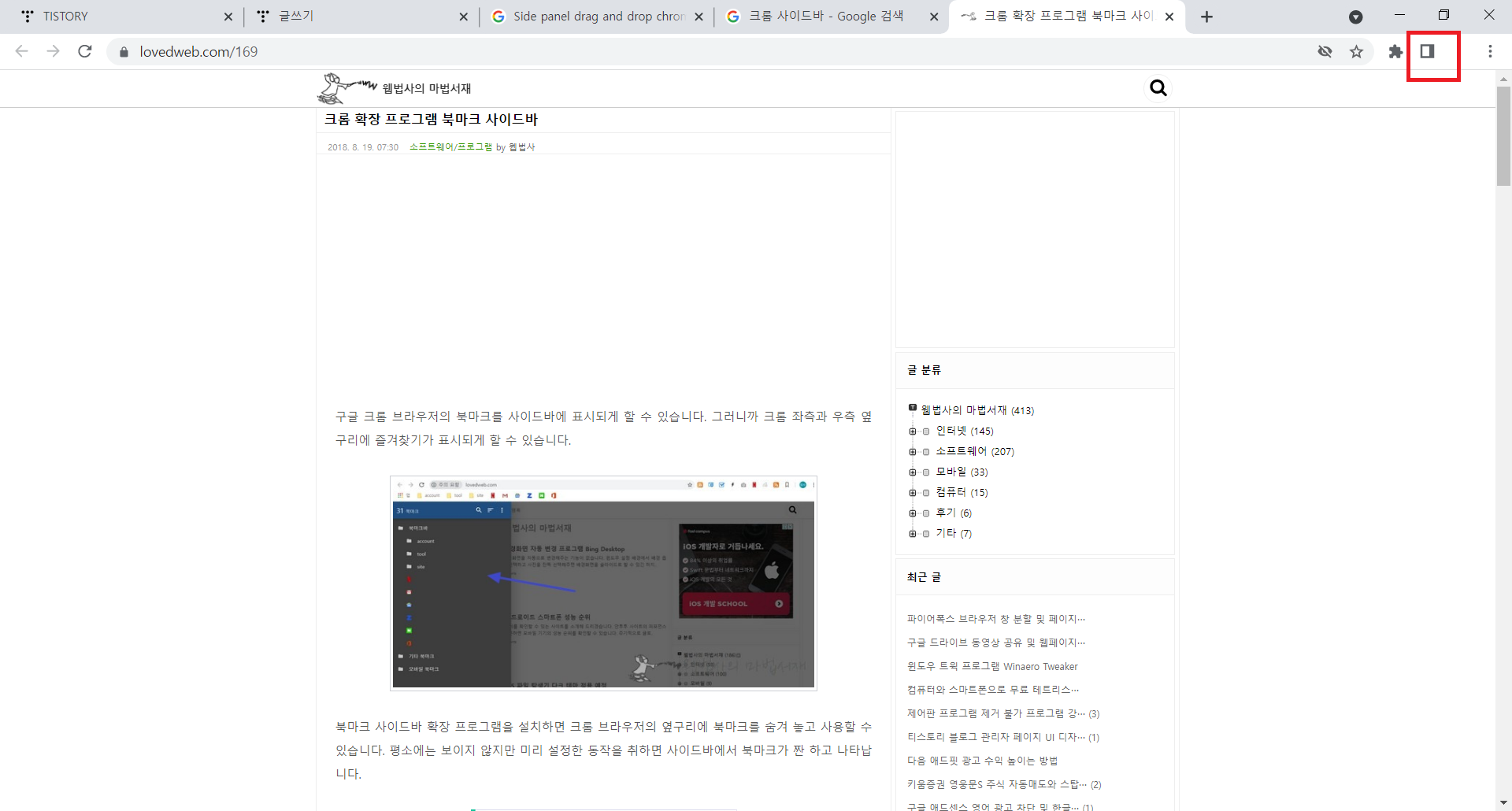Open recent post 제어판 프로그램 제거 불가
The width and height of the screenshot is (1512, 811).
tap(996, 713)
